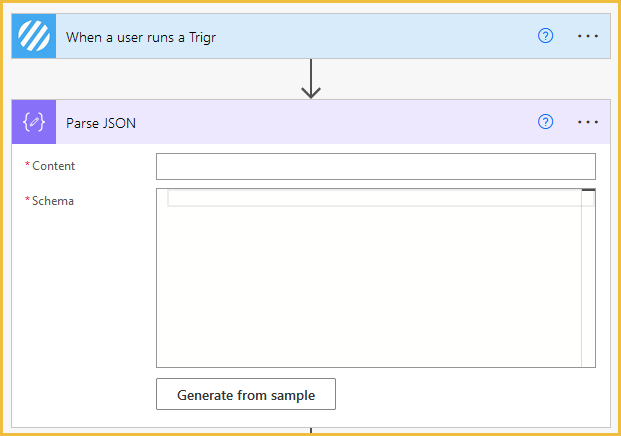Open the Trigr trigger's ellipsis menu
The image size is (621, 436).
click(588, 36)
